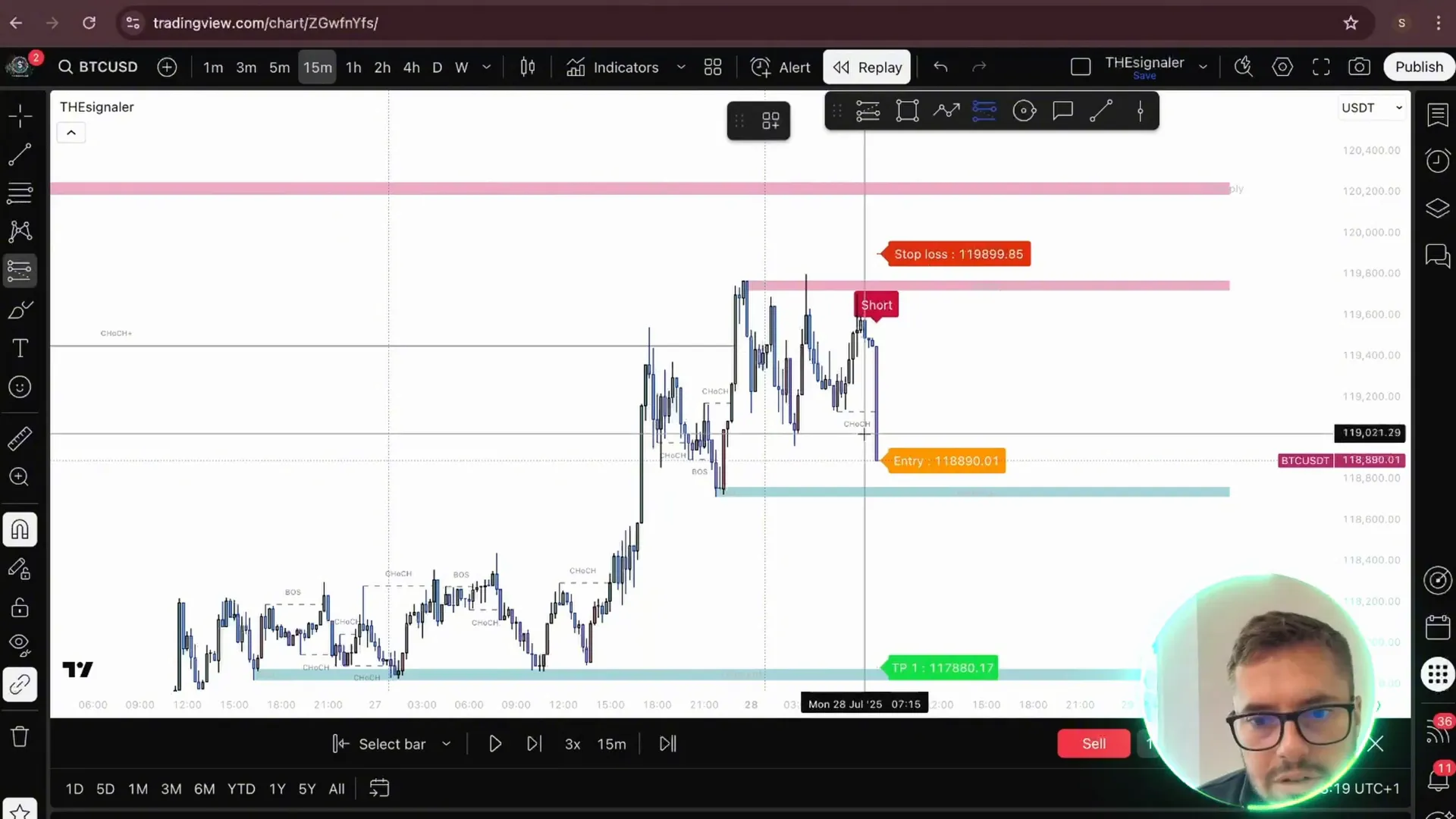Open the forecasting and position tools
The image size is (1456, 819).
coord(20,270)
